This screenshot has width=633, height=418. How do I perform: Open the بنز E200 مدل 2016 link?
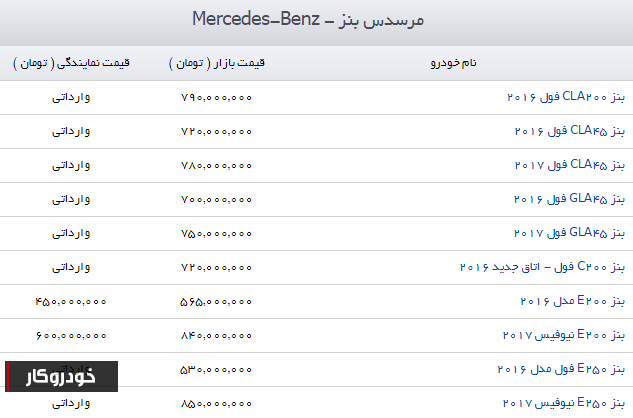(x=572, y=301)
